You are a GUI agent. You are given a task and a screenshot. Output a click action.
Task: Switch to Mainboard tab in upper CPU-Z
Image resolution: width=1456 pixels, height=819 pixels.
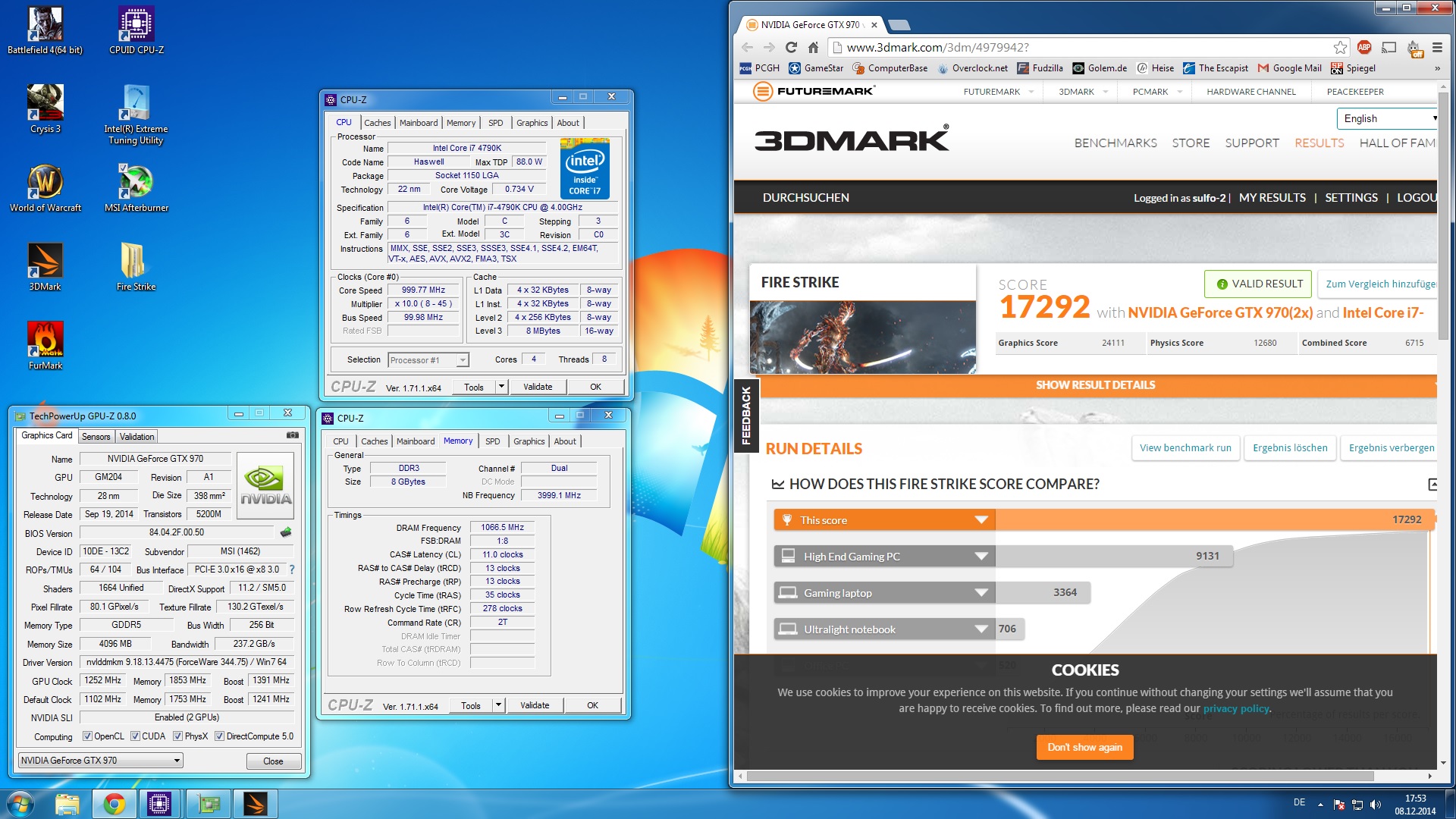coord(419,123)
